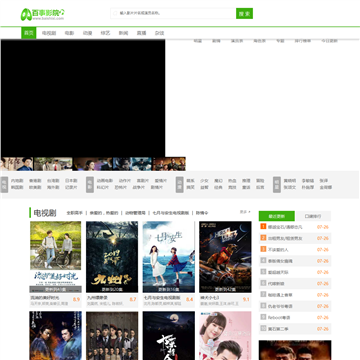The height and width of the screenshot is (360, 360).
Task: Click the green 搜索 search button
Action: pos(244,13)
